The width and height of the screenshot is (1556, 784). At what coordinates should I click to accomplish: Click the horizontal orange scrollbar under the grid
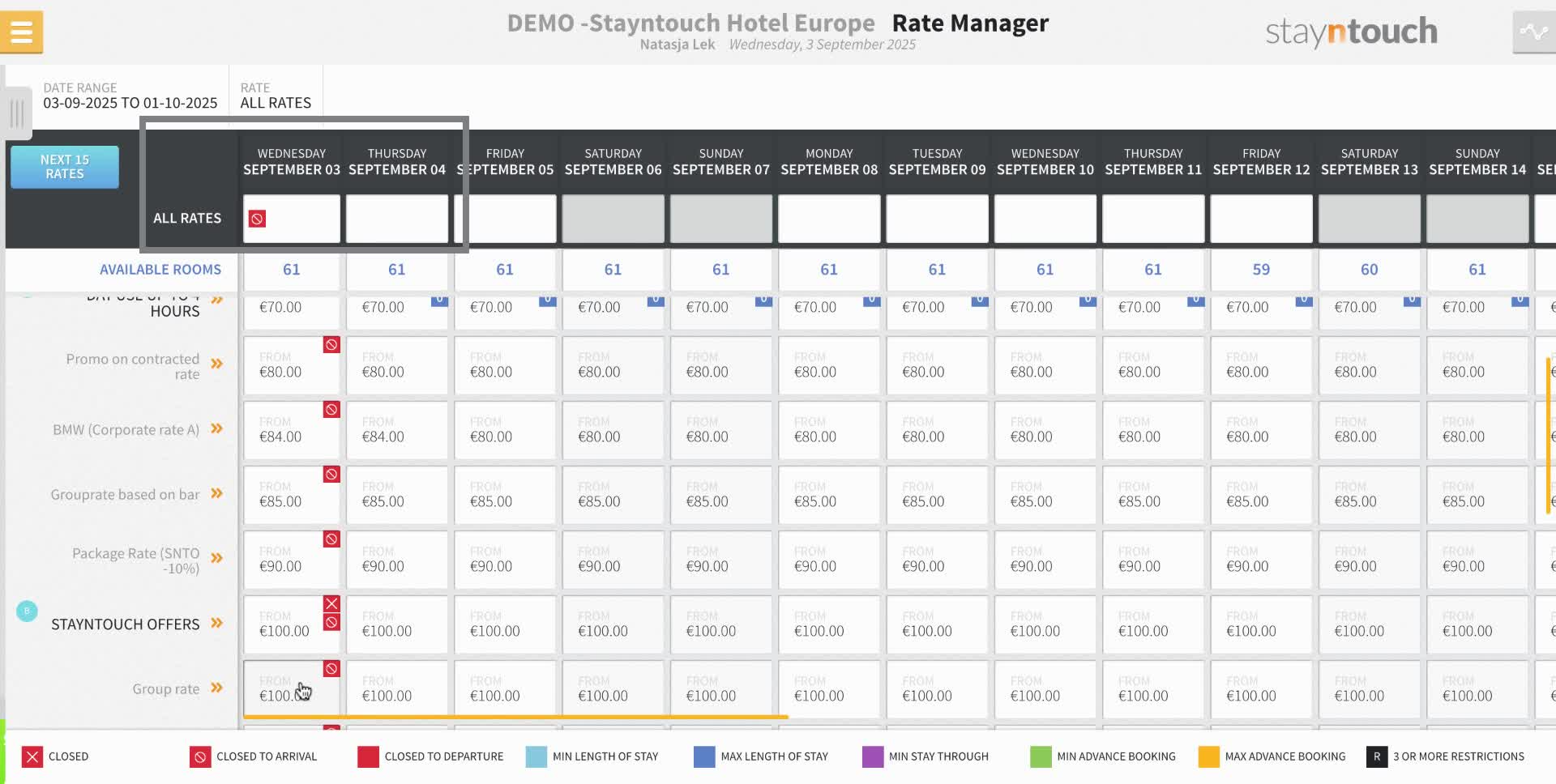click(x=515, y=717)
